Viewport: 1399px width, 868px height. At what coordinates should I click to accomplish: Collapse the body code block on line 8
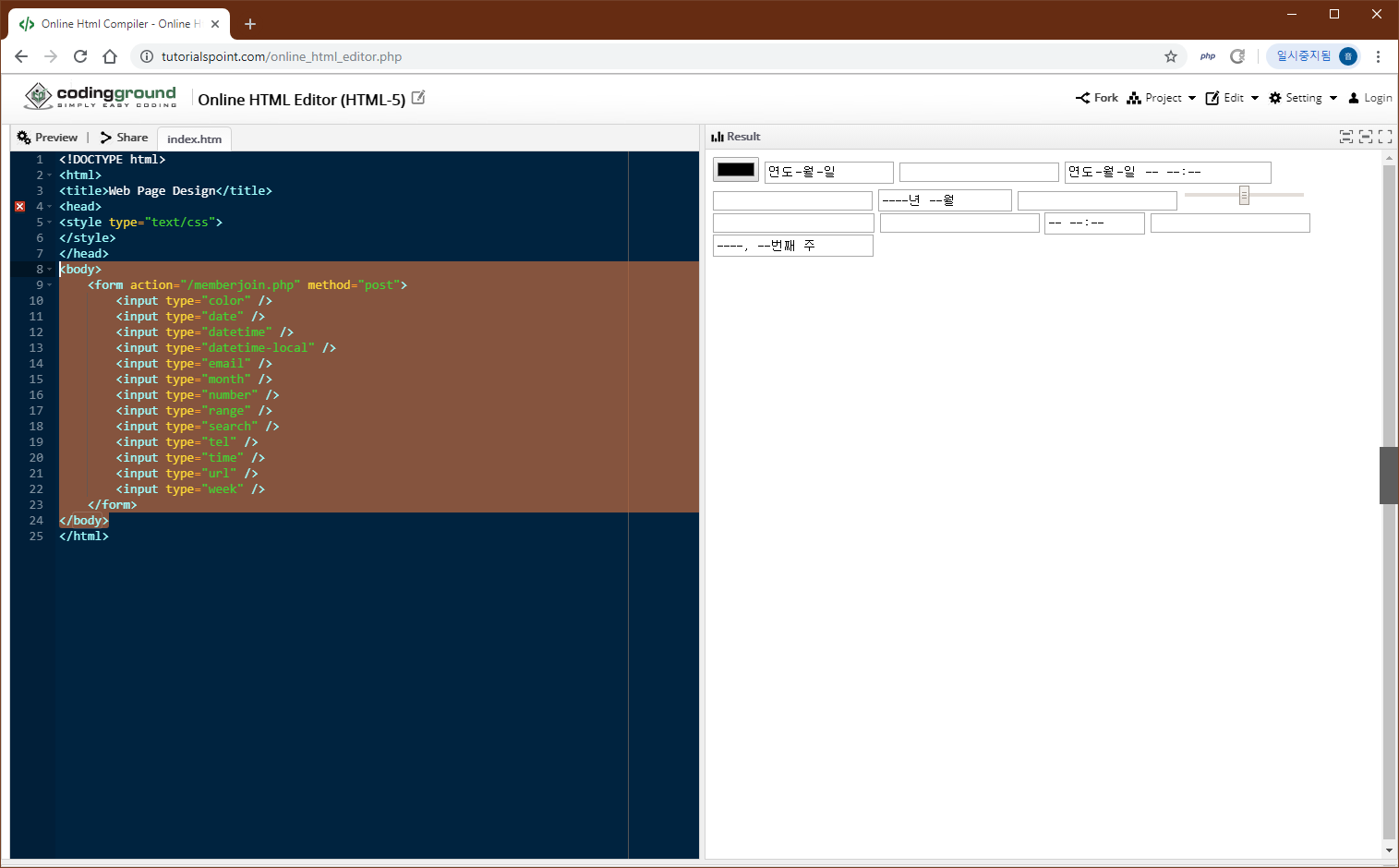[50, 269]
